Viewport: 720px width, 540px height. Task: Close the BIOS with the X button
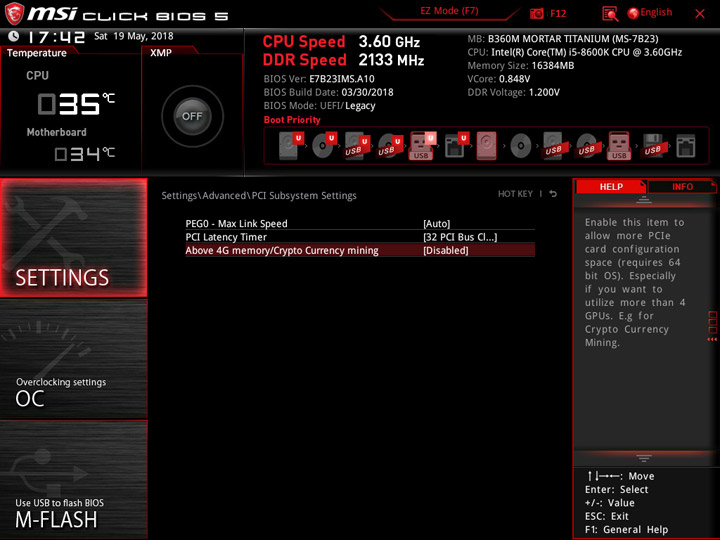[x=700, y=14]
